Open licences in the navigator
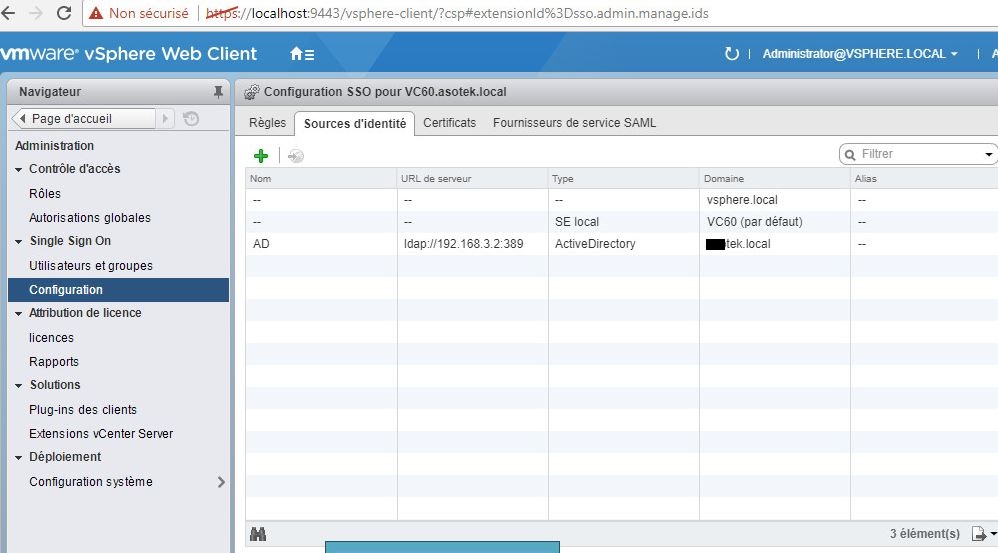This screenshot has height=553, width=998. point(51,338)
